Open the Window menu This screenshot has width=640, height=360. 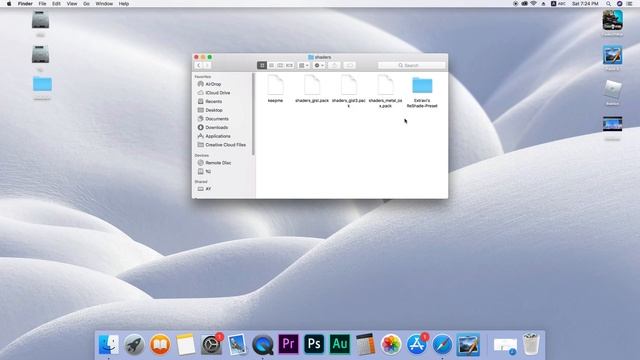[104, 4]
